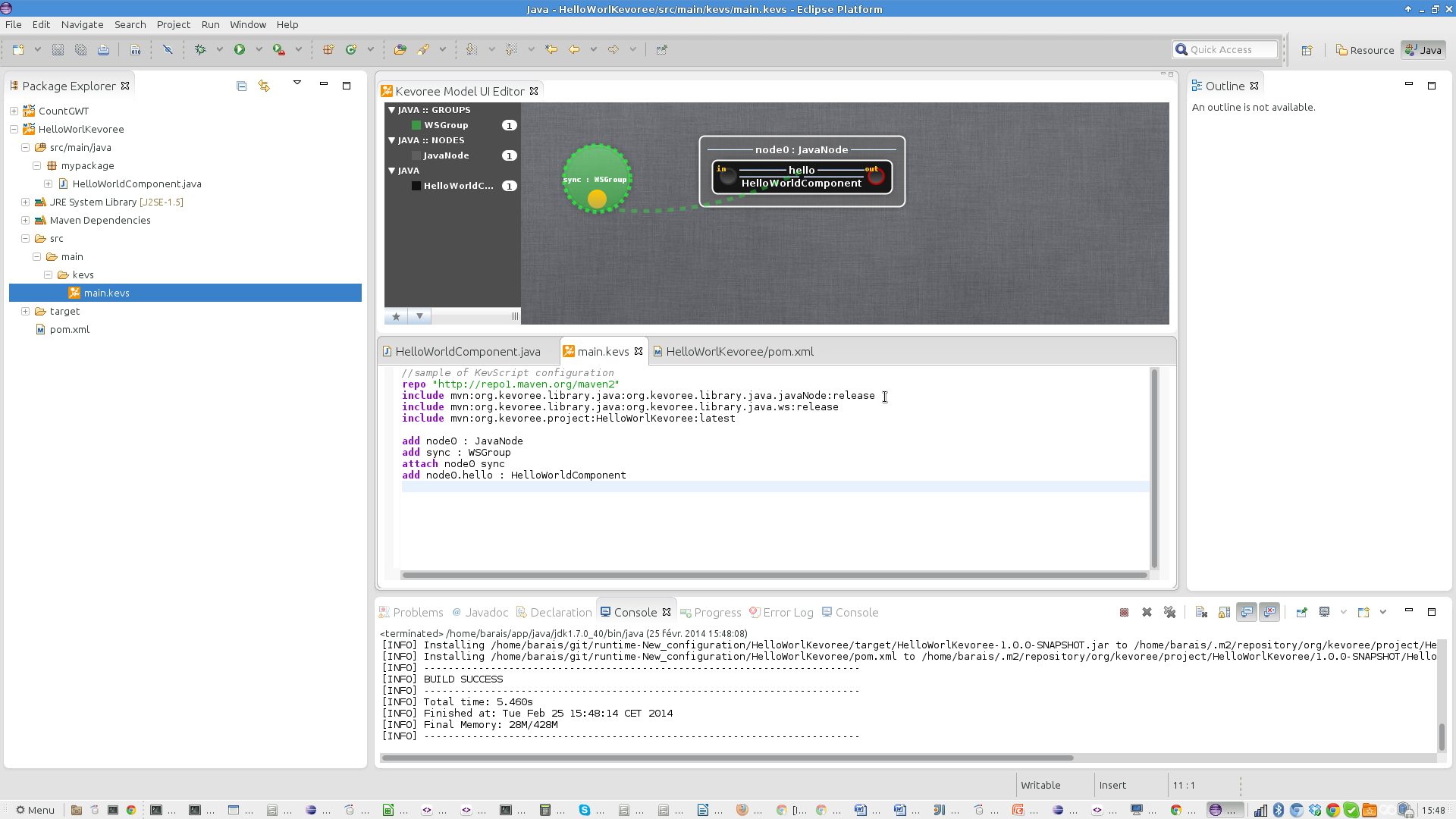The image size is (1456, 819).
Task: Open the Debug button dropdown arrow
Action: tap(219, 49)
